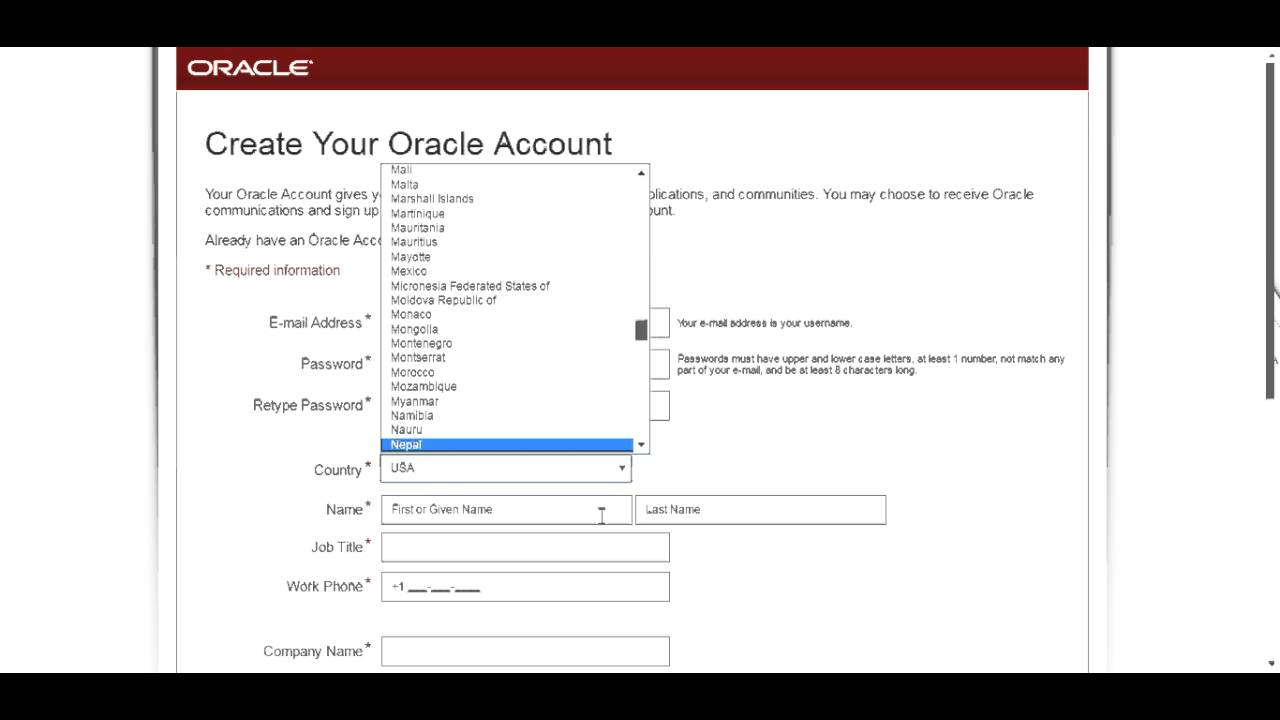Select Nauru country option
This screenshot has width=1280, height=720.
coord(507,429)
